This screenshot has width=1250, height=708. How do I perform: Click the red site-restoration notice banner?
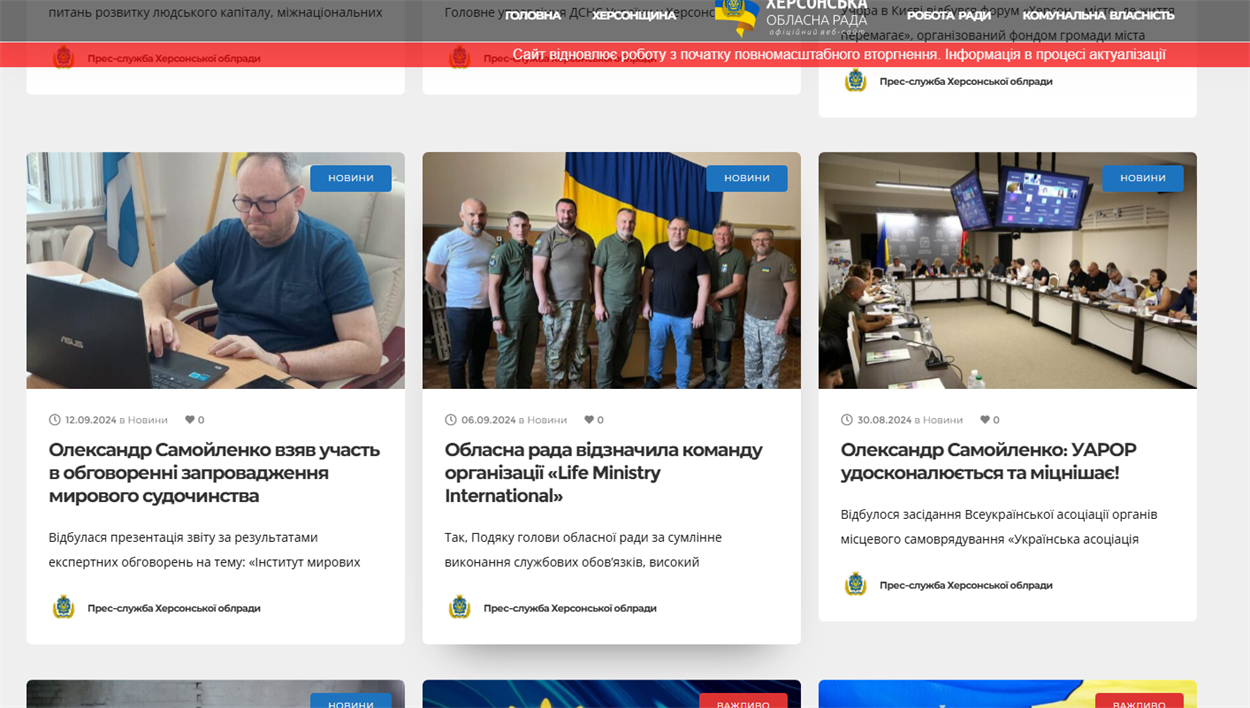625,55
